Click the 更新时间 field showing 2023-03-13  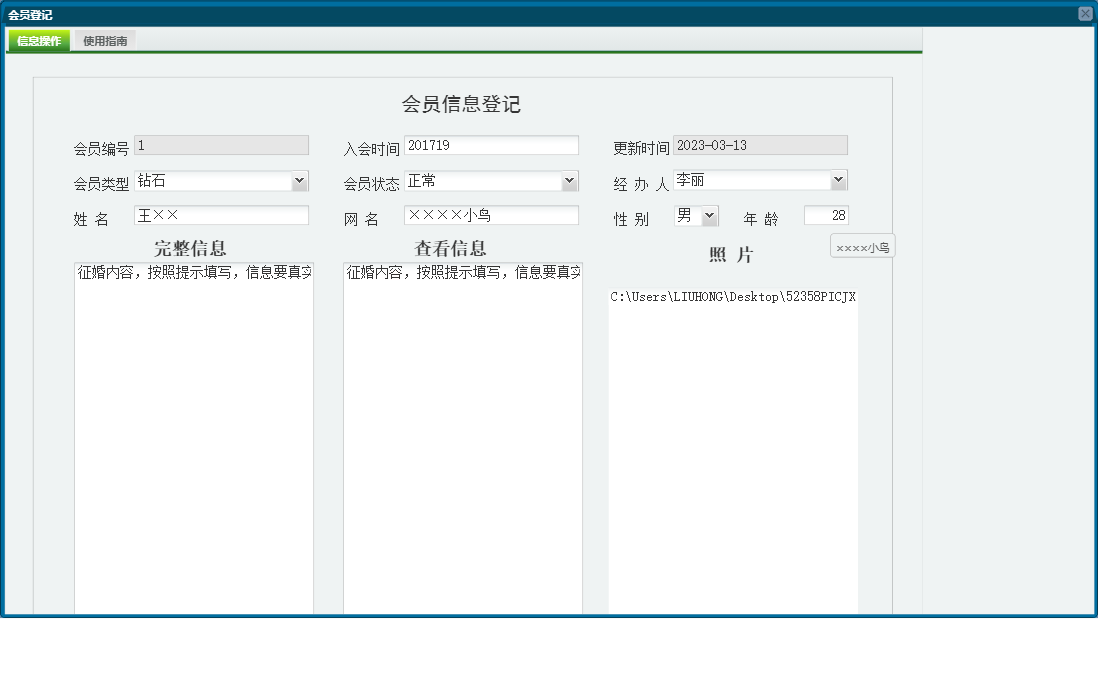pyautogui.click(x=760, y=144)
